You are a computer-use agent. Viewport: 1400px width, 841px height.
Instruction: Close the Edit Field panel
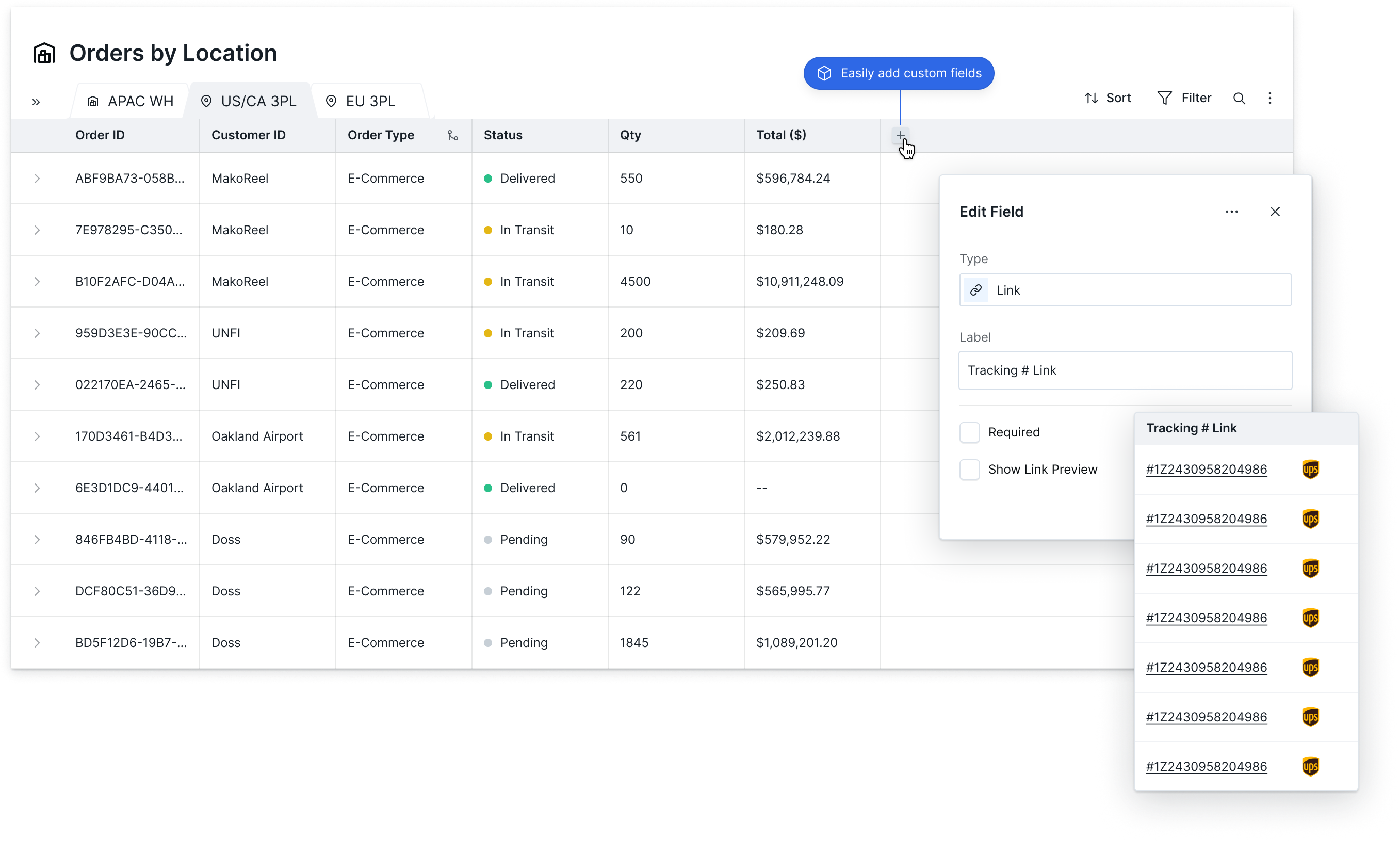(1275, 212)
